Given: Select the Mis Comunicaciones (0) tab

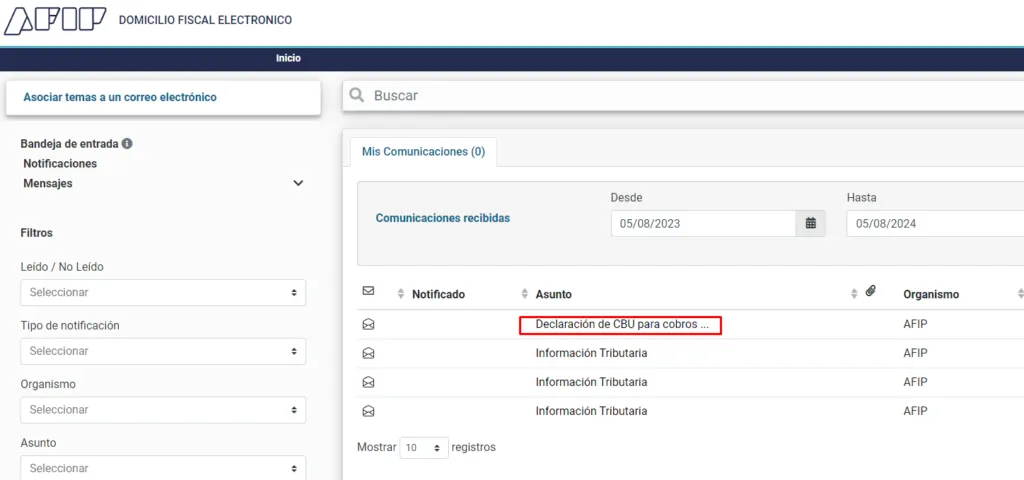Looking at the screenshot, I should 423,152.
